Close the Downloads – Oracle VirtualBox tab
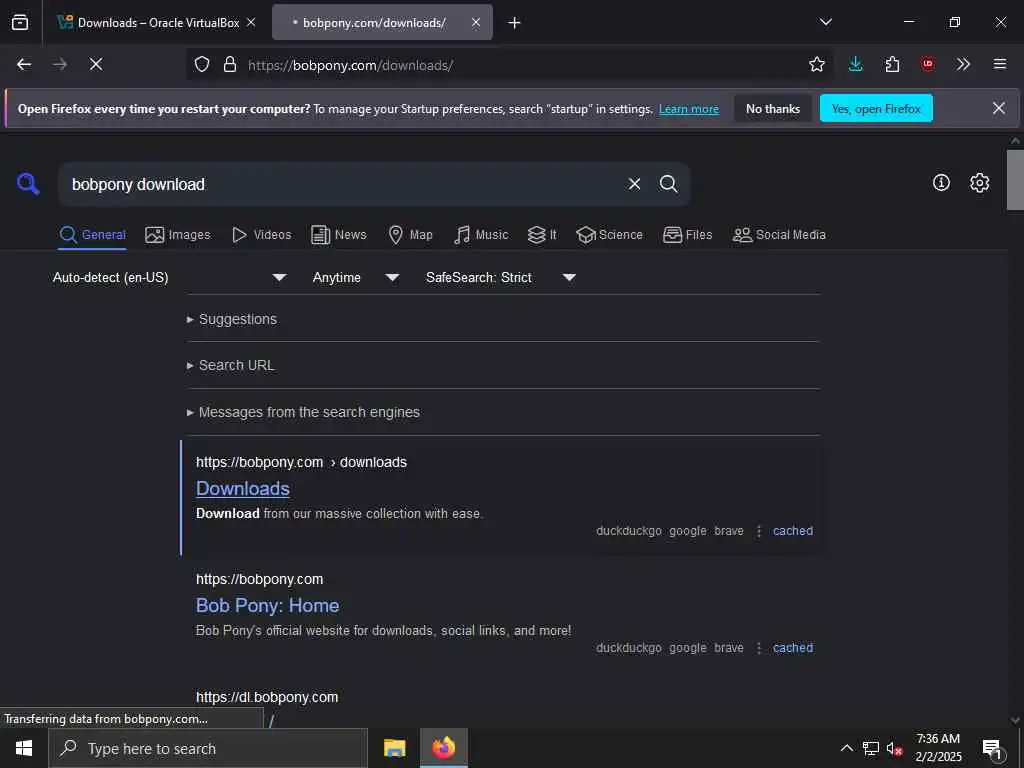This screenshot has height=768, width=1024. pos(251,22)
